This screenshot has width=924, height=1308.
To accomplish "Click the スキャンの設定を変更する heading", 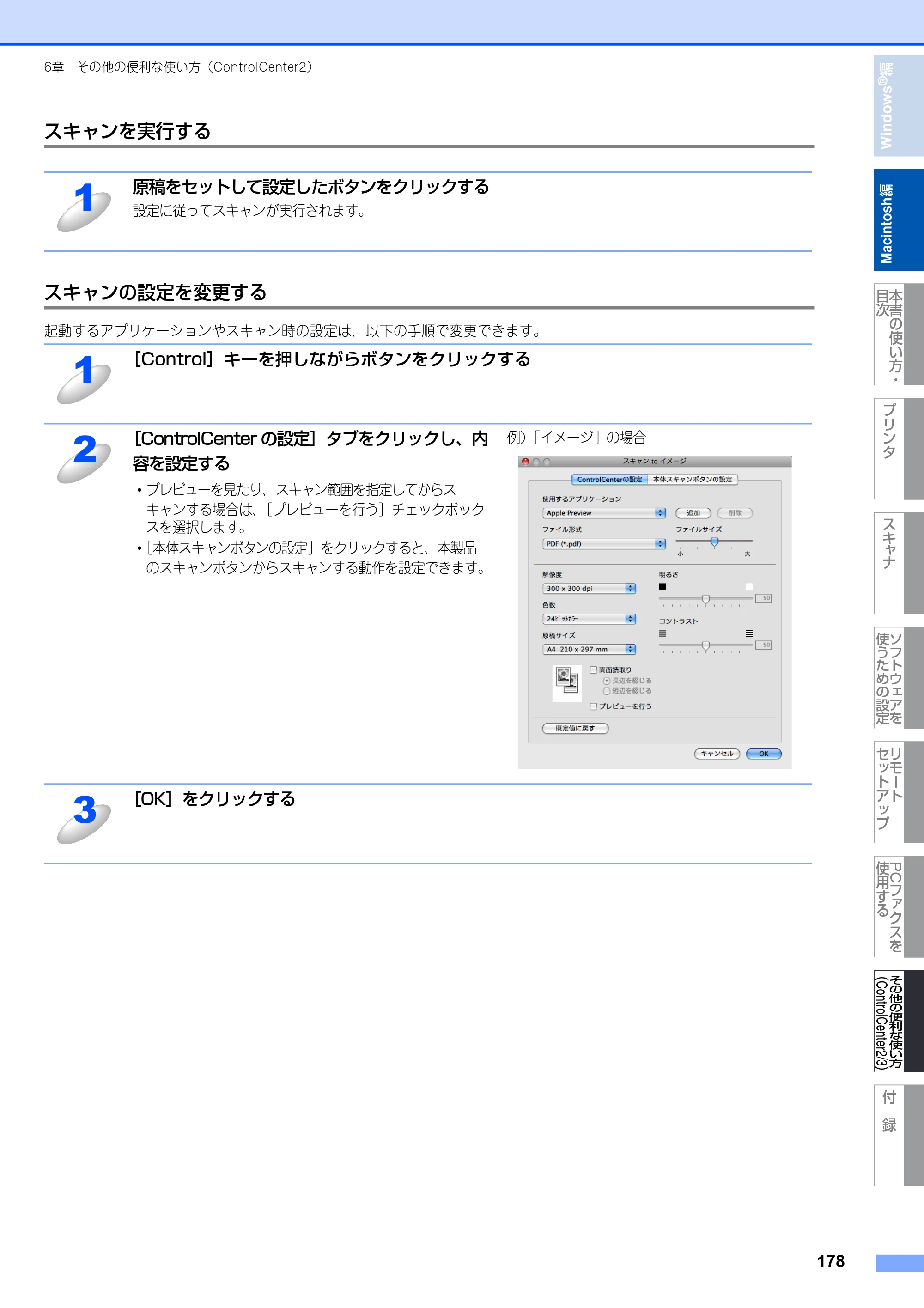I will (156, 292).
